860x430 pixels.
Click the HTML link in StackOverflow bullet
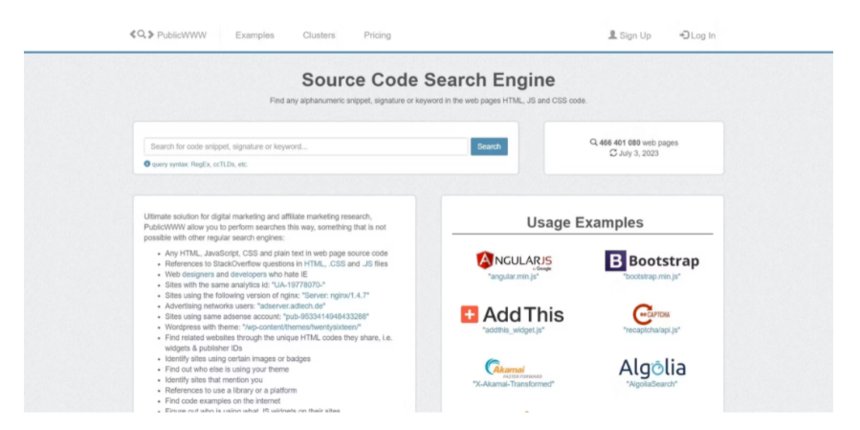314,264
